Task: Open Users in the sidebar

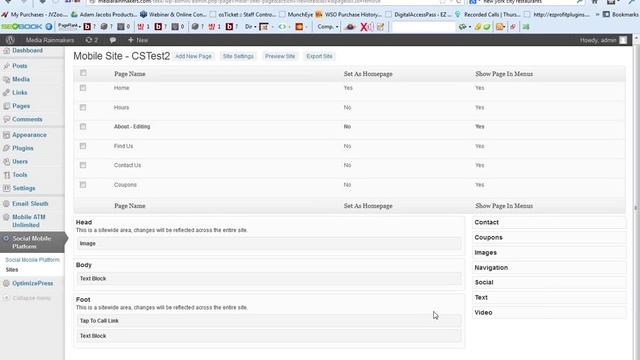Action: 20,162
